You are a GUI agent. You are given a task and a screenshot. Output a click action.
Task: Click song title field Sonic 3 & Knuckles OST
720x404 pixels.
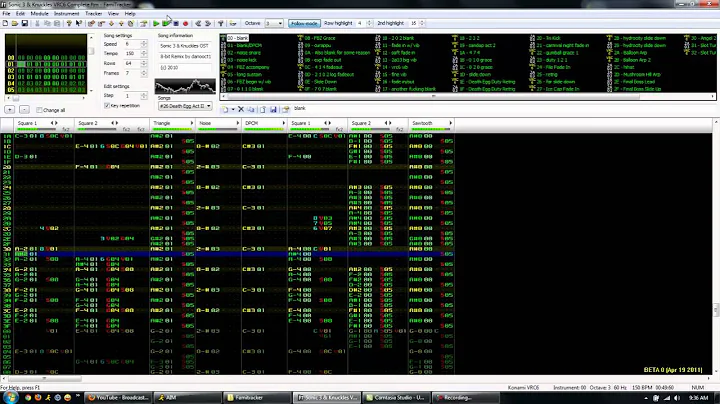click(185, 46)
